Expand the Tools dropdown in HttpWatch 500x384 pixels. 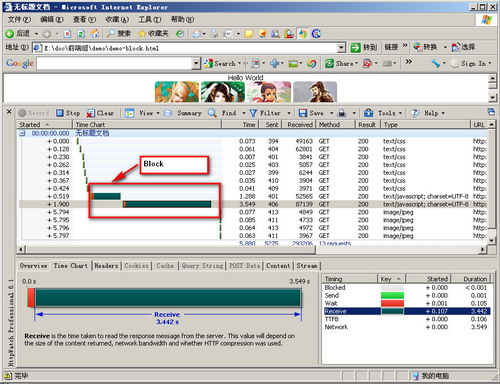(x=400, y=113)
